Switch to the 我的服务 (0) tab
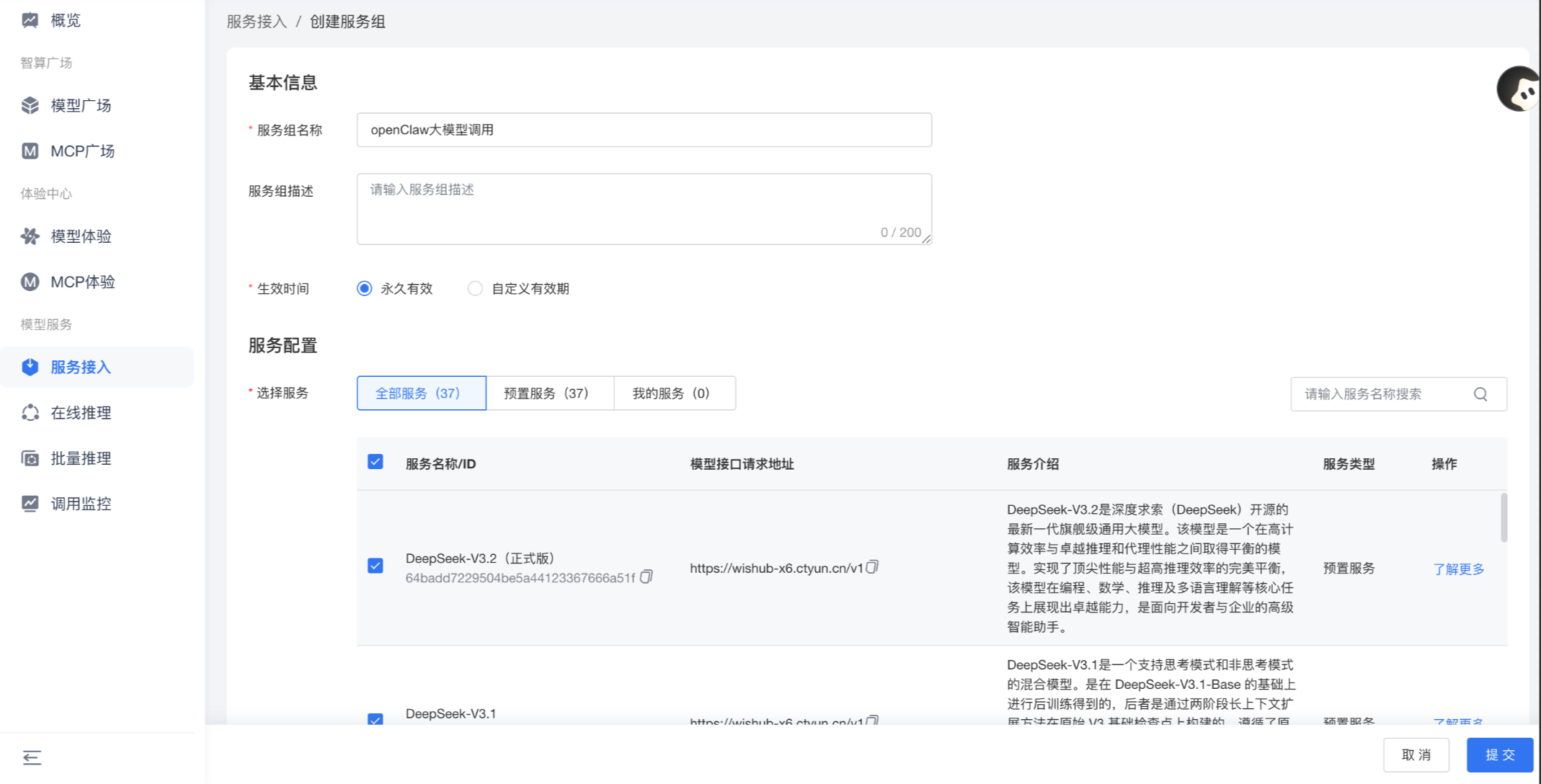 click(x=674, y=393)
